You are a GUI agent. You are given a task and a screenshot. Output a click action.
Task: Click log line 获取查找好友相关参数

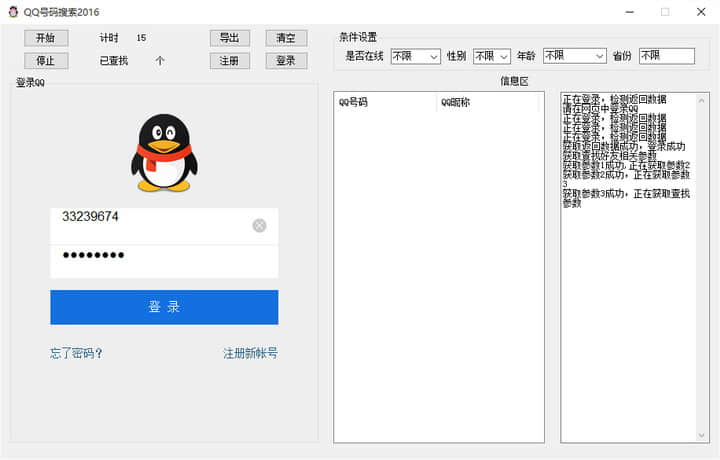[x=610, y=156]
